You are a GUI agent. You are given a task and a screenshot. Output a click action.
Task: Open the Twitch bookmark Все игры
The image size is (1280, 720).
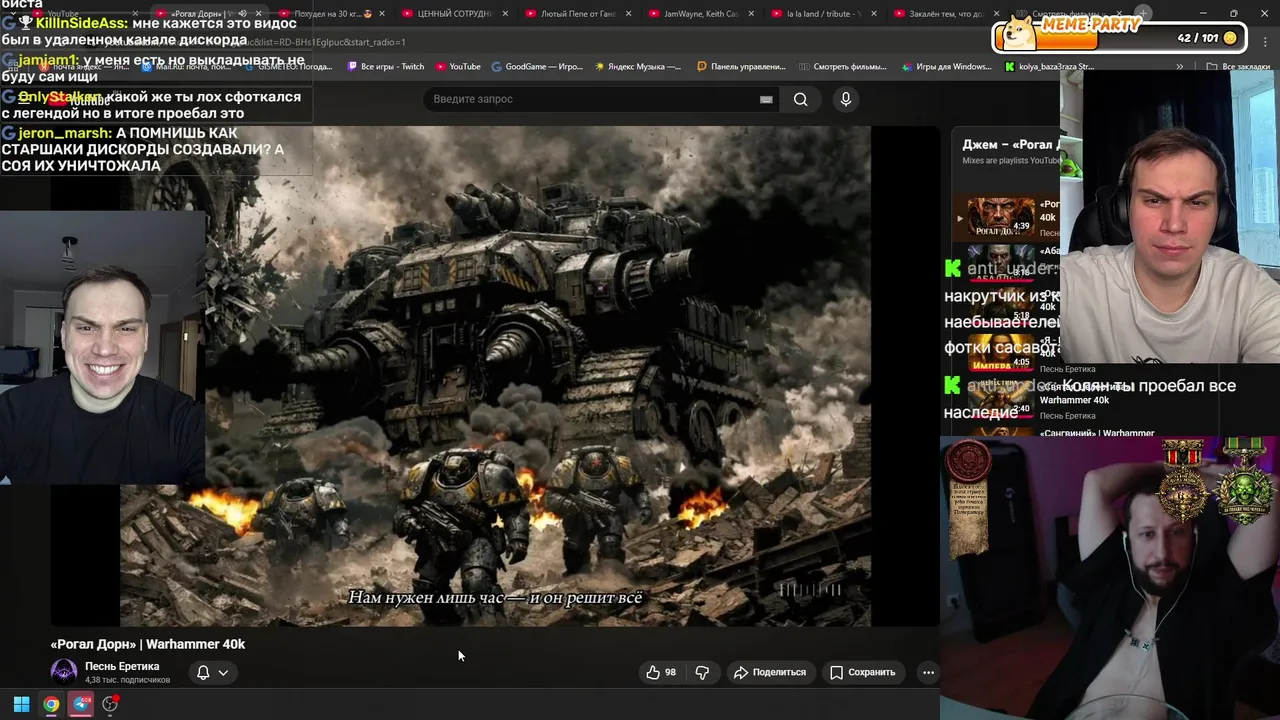coord(386,67)
